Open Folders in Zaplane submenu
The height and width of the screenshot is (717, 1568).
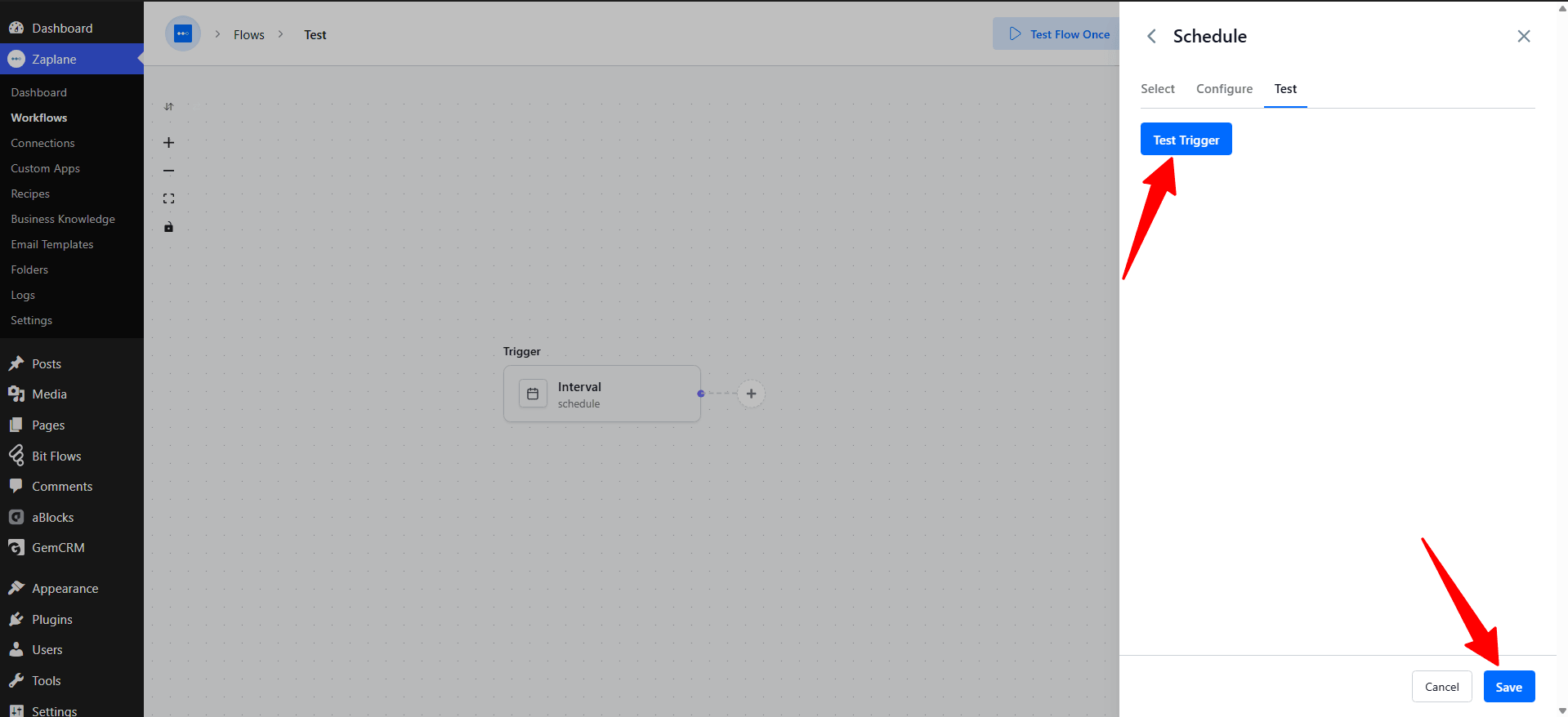coord(29,269)
